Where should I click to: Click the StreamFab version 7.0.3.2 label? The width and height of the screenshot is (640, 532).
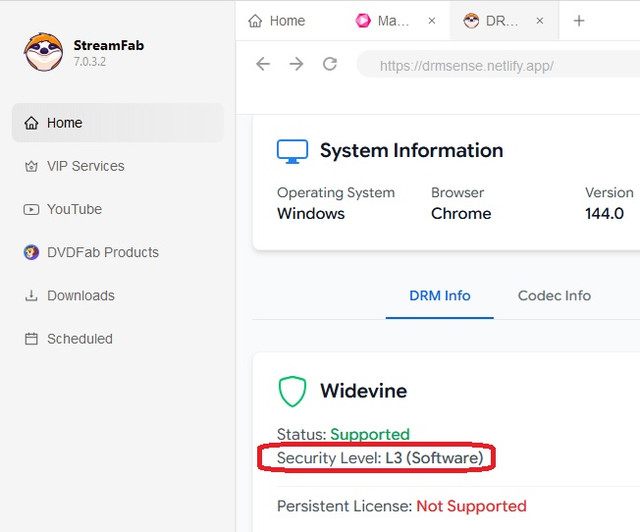90,62
